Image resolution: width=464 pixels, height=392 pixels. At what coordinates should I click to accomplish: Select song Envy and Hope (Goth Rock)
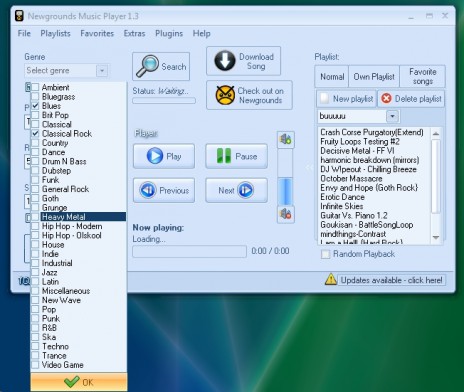pyautogui.click(x=369, y=188)
